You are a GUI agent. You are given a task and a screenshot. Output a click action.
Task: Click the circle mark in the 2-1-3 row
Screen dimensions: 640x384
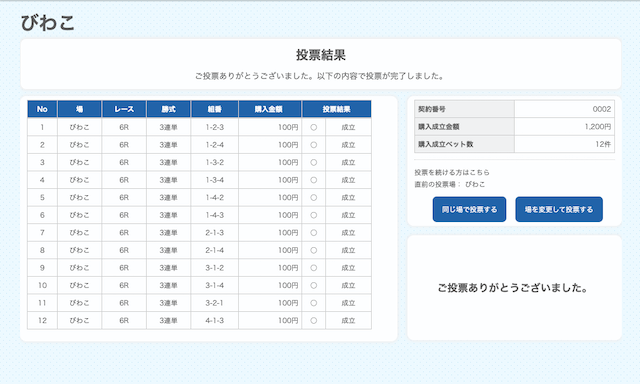click(x=313, y=233)
